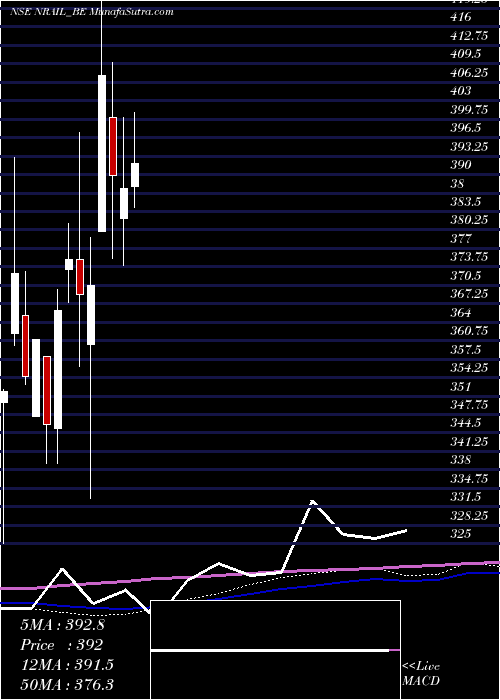Click the 12MA : 391.5 readout
Screen dimensions: 500x700
pyautogui.click(x=67, y=664)
